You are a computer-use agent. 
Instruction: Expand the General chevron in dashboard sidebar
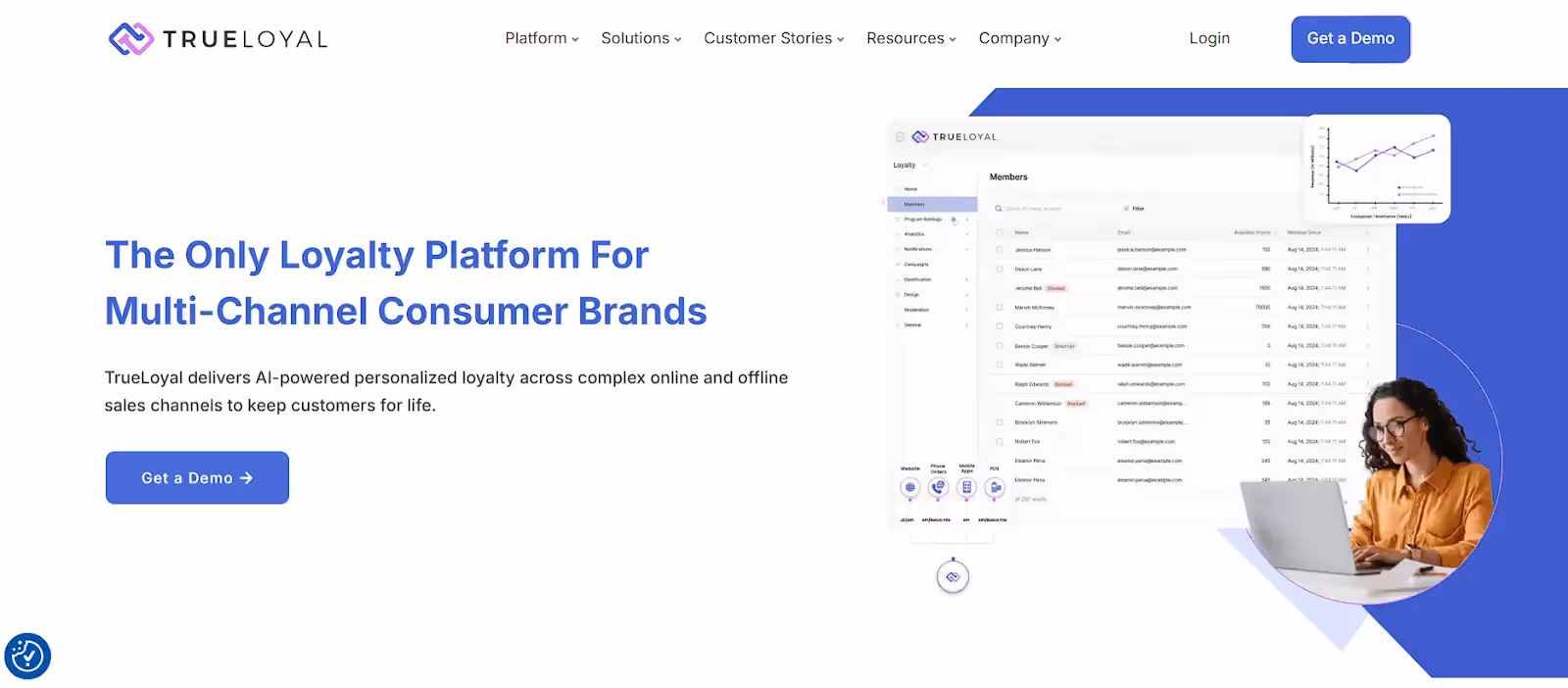pos(967,325)
